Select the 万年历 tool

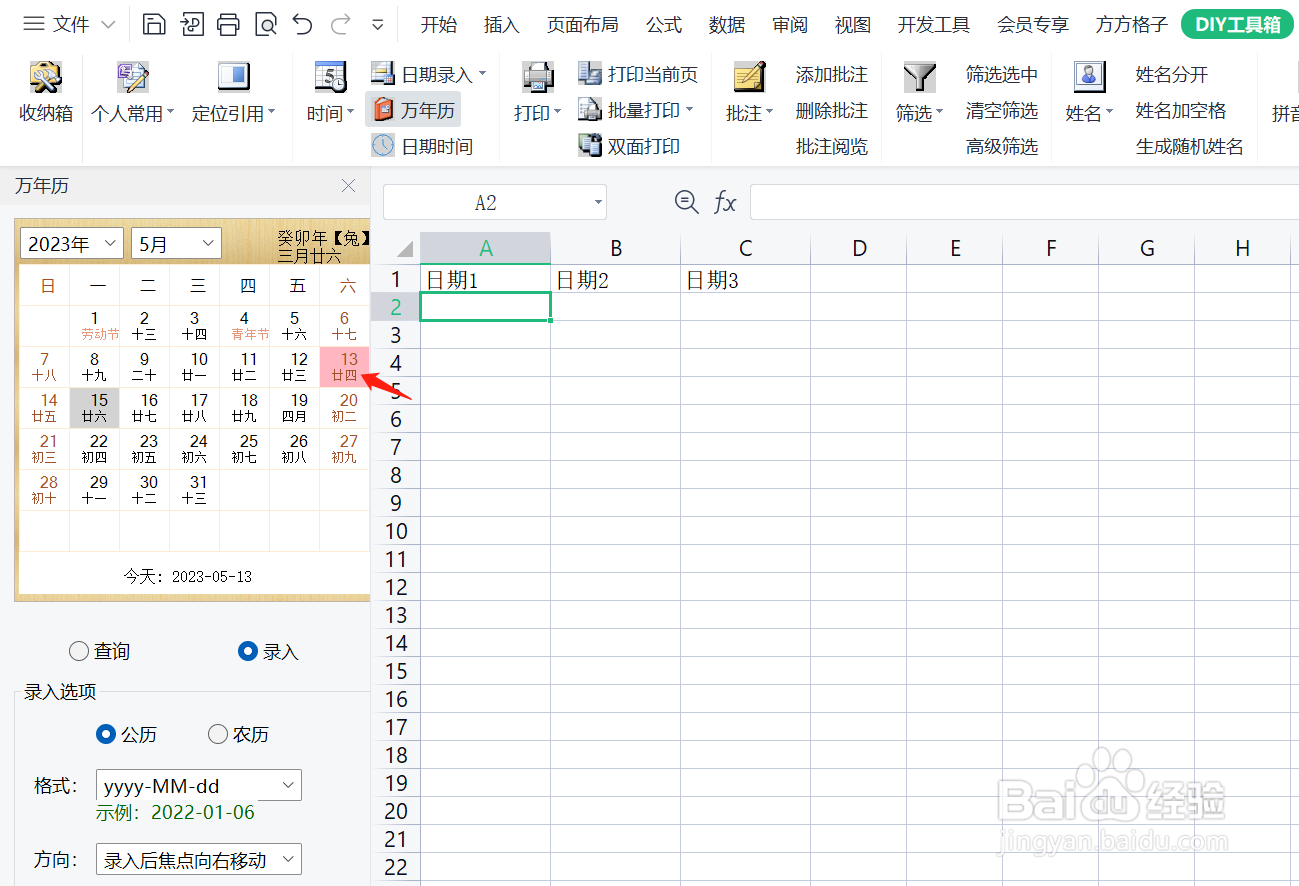pos(413,111)
